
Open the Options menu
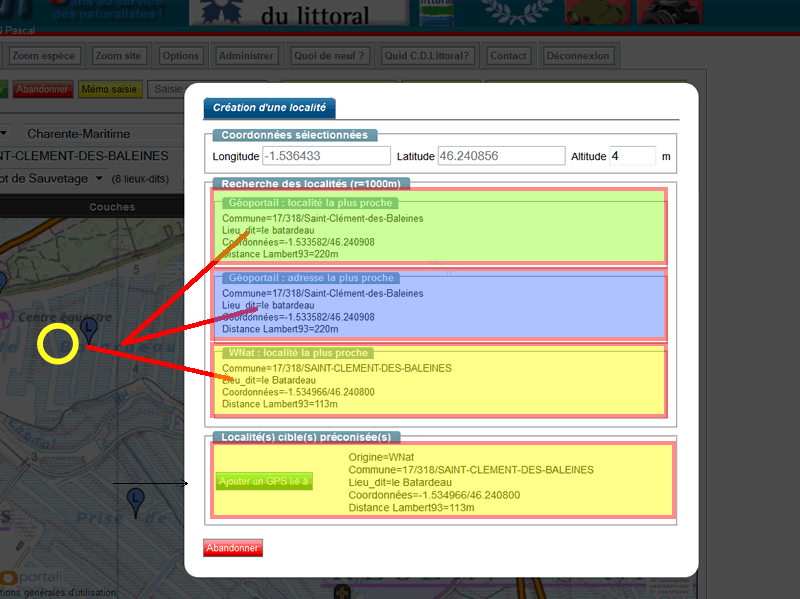click(180, 56)
